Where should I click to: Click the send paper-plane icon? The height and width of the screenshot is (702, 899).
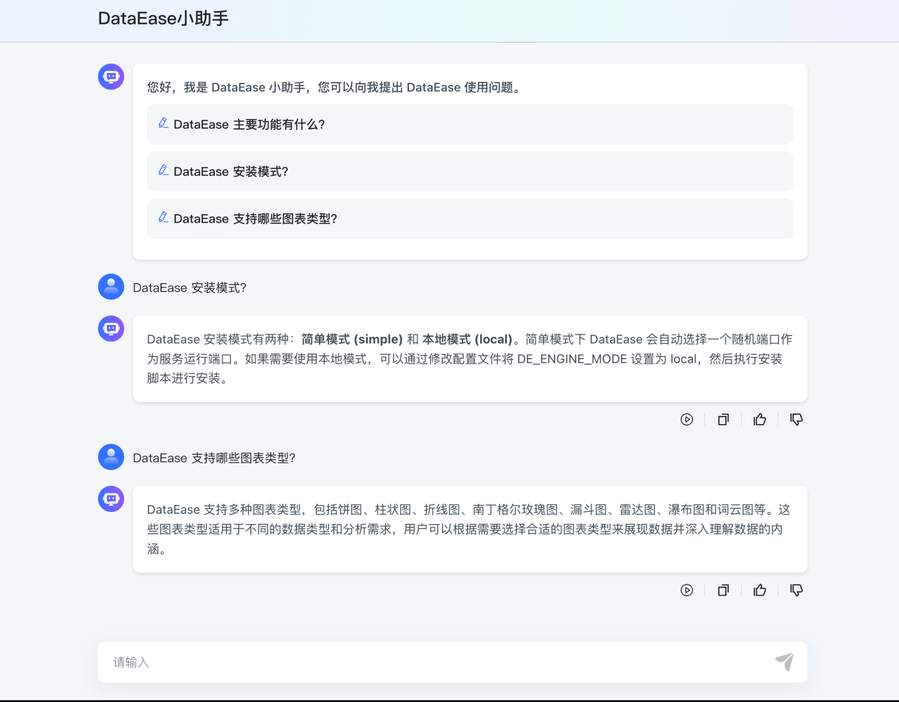(784, 662)
